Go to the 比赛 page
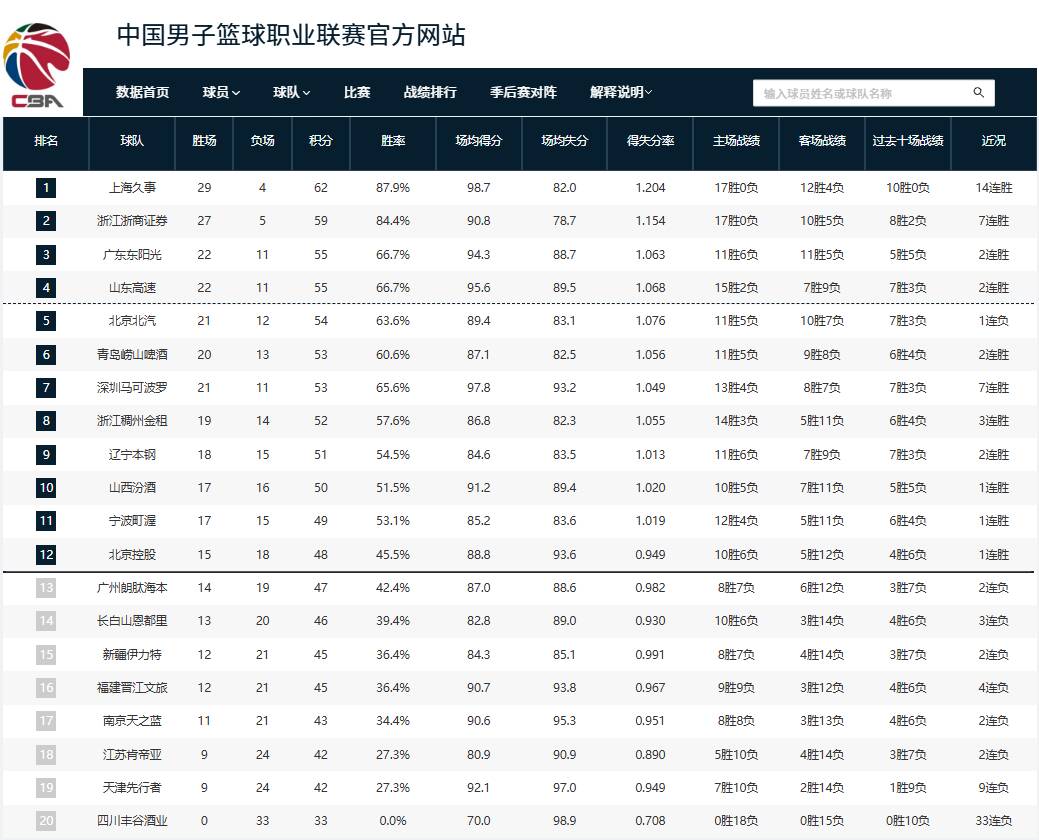 point(357,92)
